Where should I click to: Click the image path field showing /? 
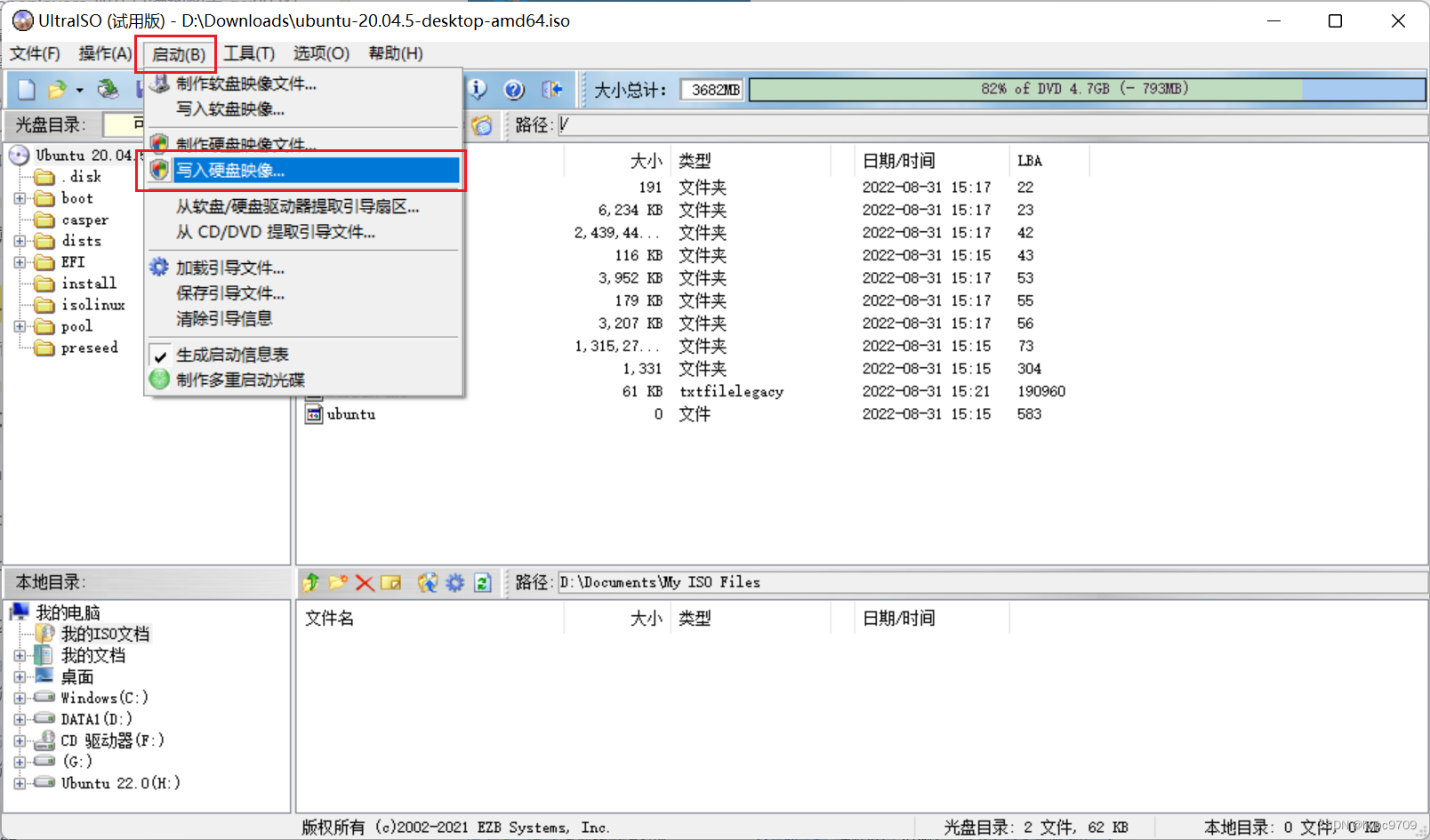pos(992,125)
